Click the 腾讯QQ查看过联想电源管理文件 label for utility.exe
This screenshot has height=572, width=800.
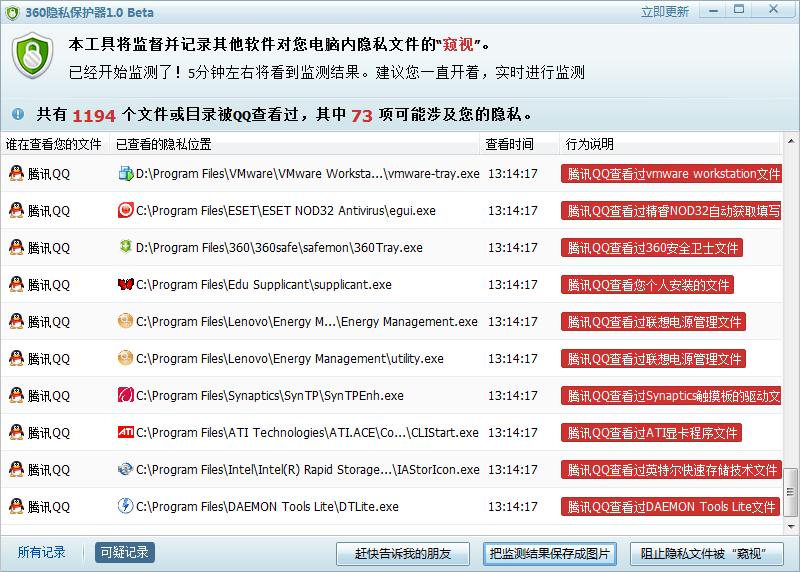tap(654, 358)
